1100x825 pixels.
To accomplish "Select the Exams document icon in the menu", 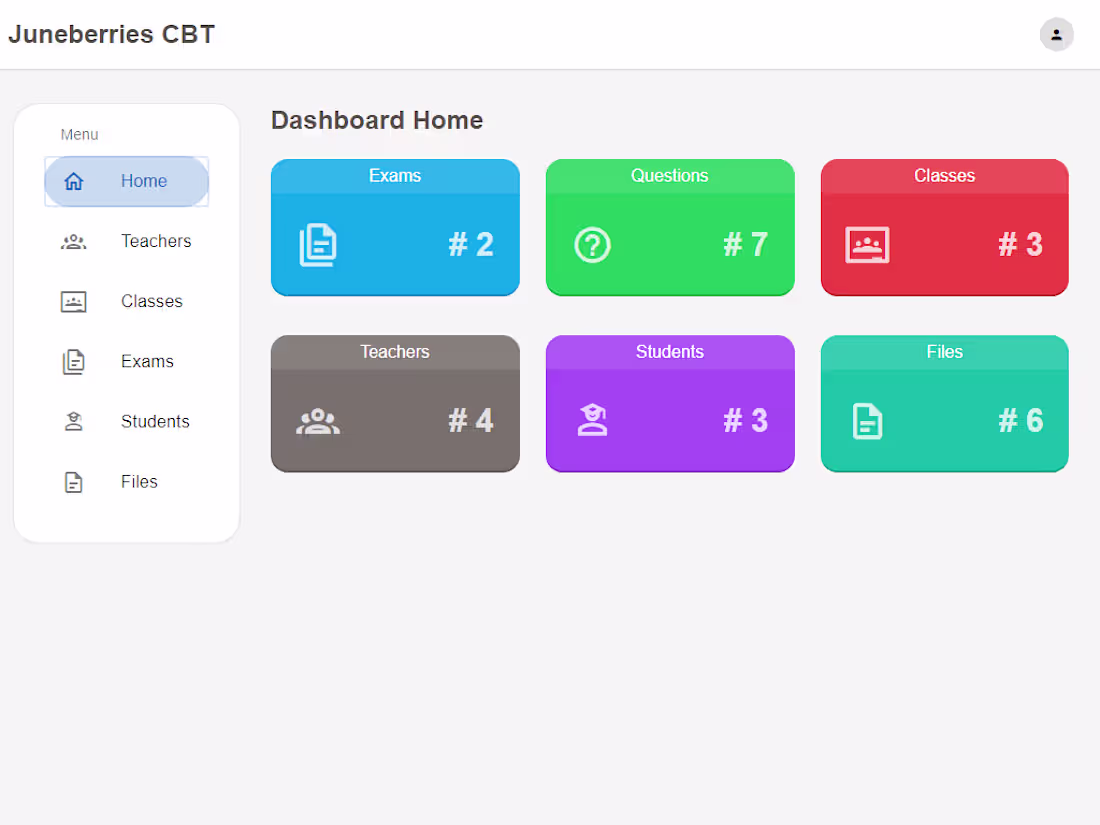I will [x=74, y=361].
